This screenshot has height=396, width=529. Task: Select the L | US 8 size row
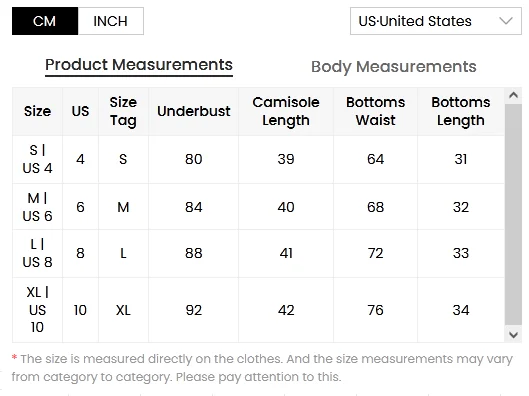pyautogui.click(x=258, y=254)
